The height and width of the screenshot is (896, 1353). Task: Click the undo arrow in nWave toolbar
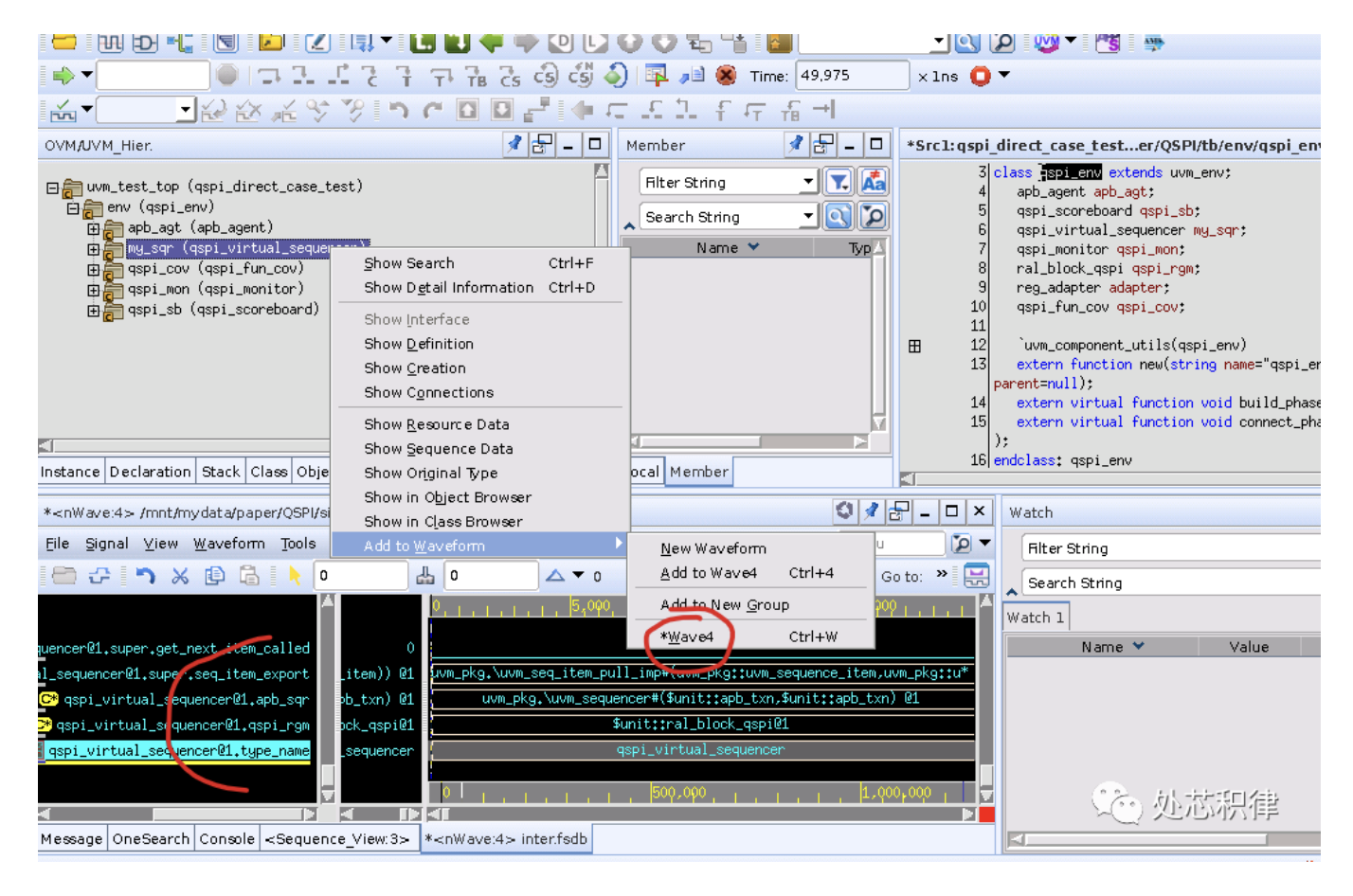[145, 576]
